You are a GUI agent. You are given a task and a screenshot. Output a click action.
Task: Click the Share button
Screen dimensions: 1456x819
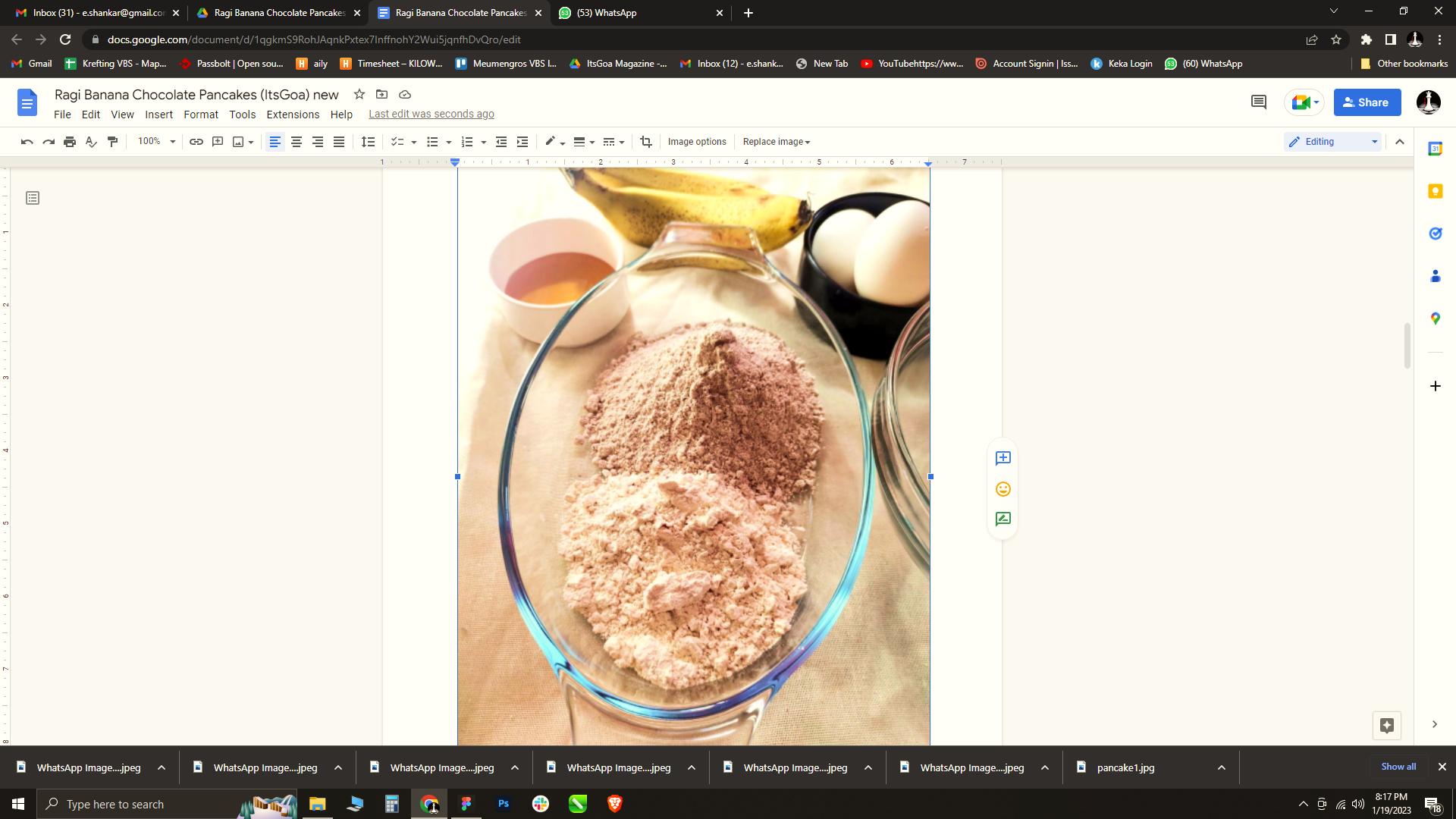coord(1367,102)
